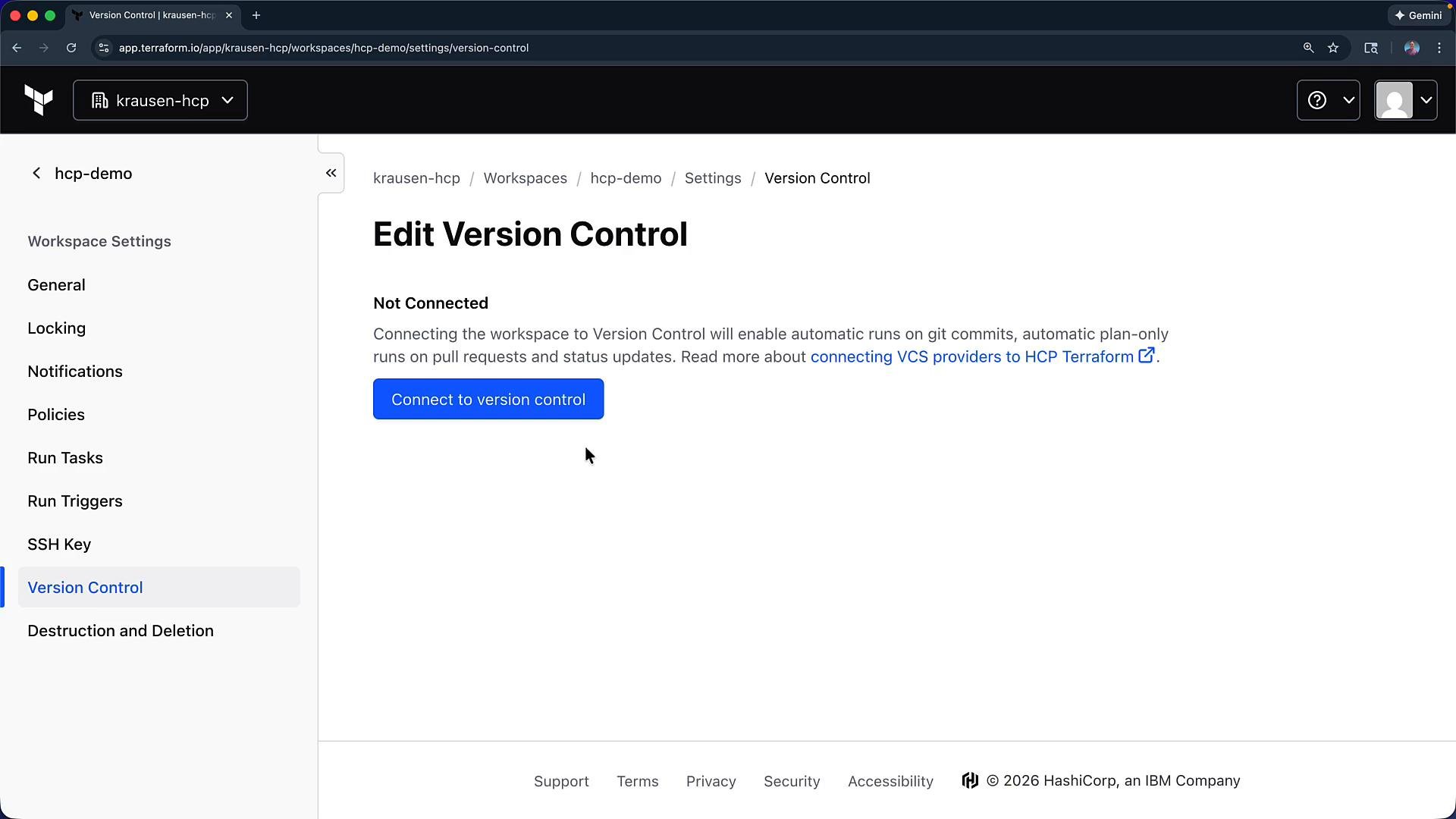The height and width of the screenshot is (819, 1456).
Task: Bookmark this page with the star icon
Action: coord(1333,48)
